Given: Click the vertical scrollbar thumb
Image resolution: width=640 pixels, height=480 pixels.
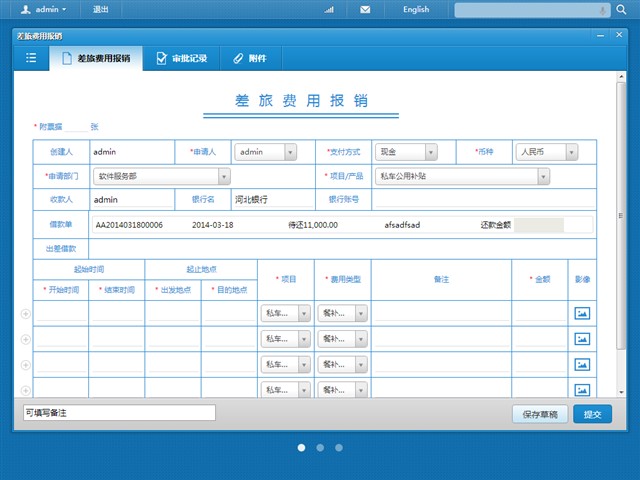Looking at the screenshot, I should pyautogui.click(x=621, y=216).
